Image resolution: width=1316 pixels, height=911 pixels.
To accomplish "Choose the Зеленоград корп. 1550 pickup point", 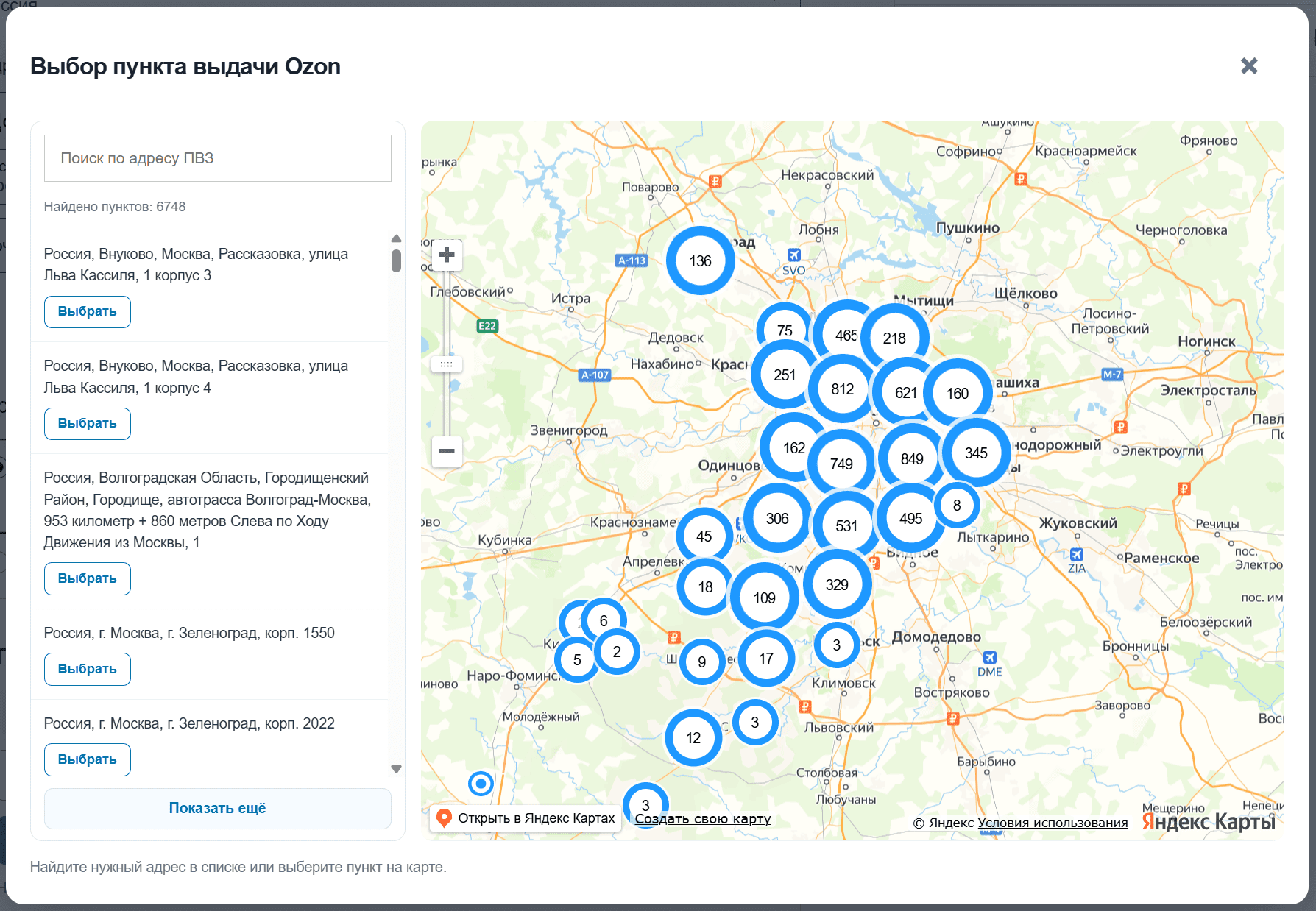I will coord(88,669).
